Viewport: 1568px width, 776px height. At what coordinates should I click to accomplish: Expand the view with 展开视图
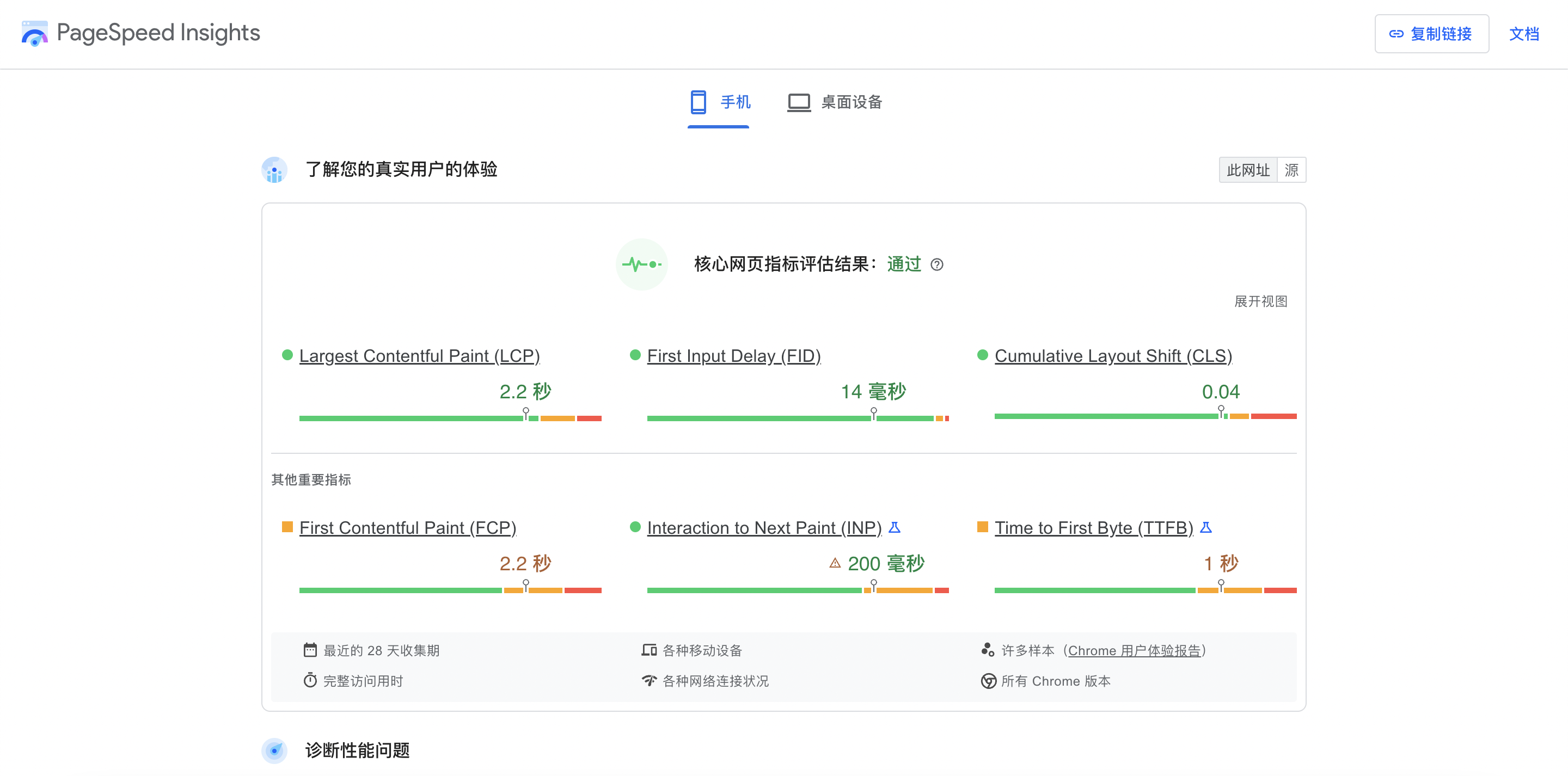[x=1260, y=301]
